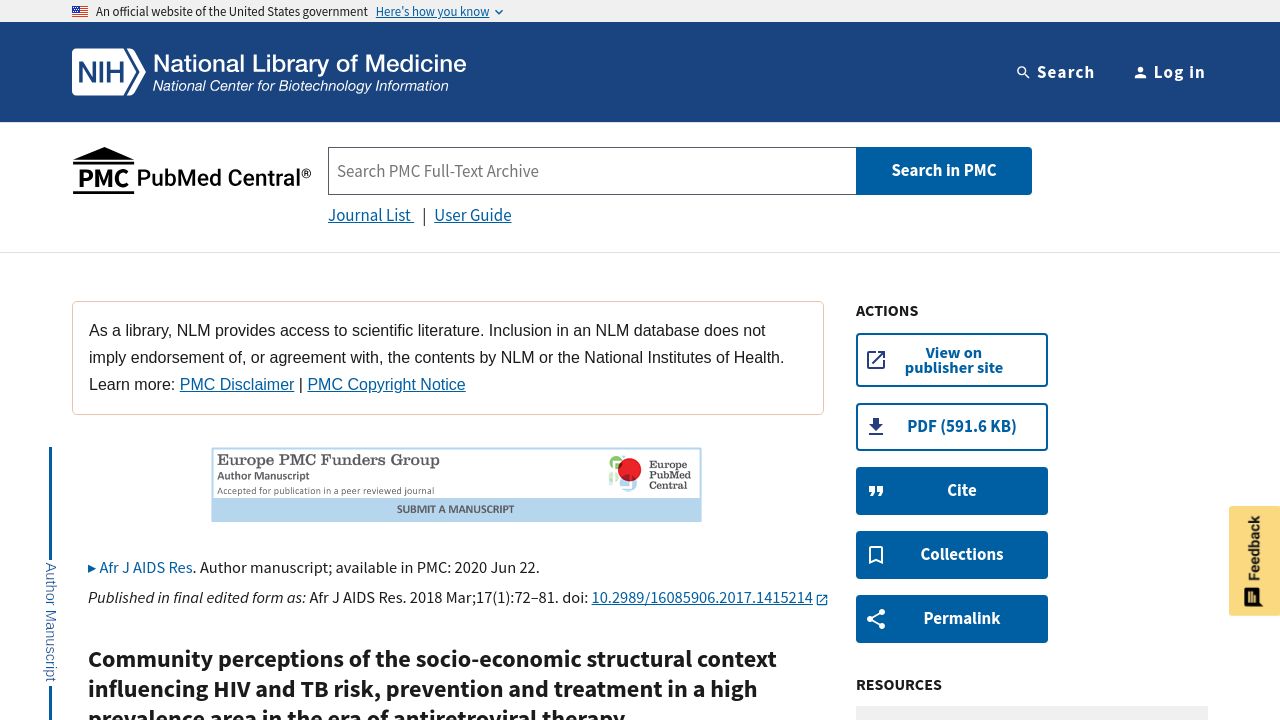Open the Journal List link

[x=370, y=215]
